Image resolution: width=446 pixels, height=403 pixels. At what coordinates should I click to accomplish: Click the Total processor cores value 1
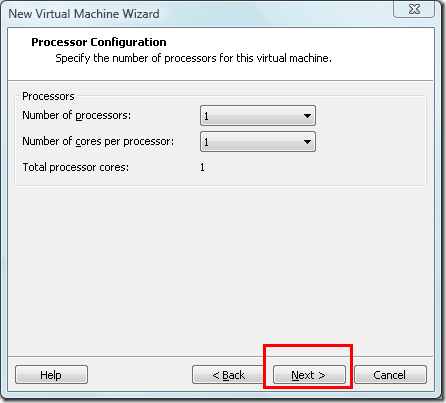click(202, 167)
